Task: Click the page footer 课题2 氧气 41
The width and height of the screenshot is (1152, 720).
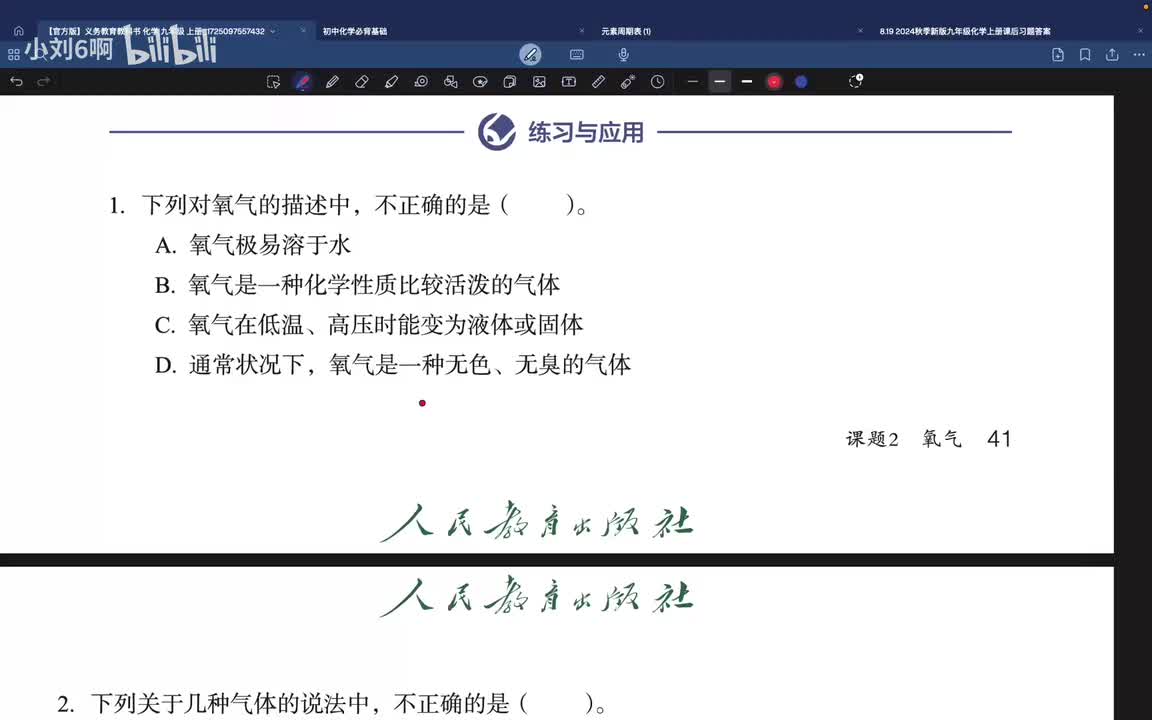Action: tap(929, 439)
